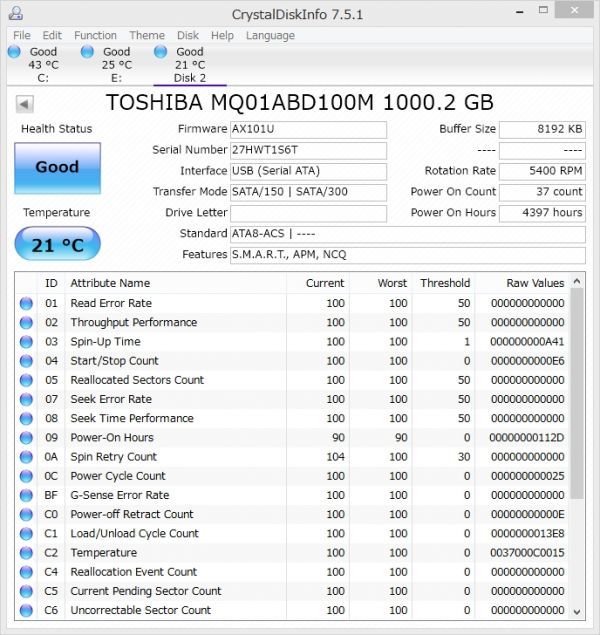Click the Good health status button
The height and width of the screenshot is (635, 600).
pyautogui.click(x=57, y=168)
